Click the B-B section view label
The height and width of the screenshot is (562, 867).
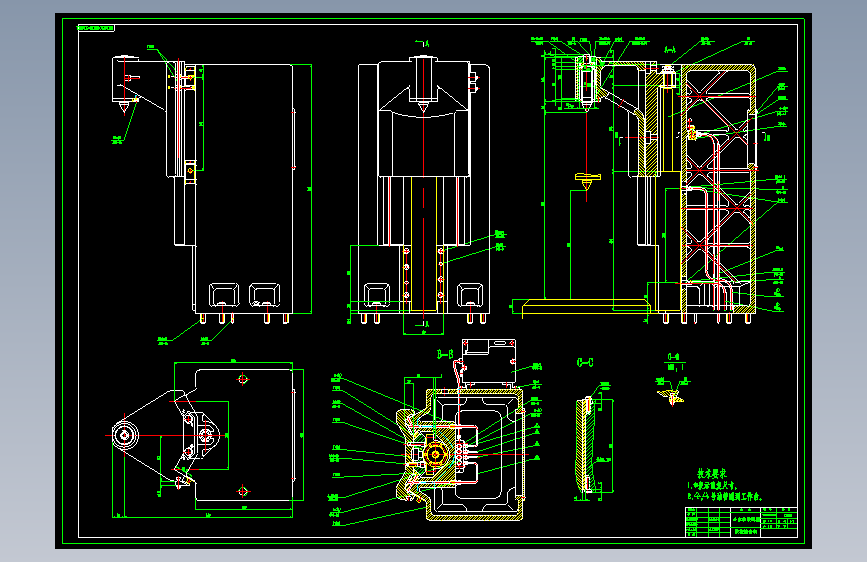click(445, 354)
